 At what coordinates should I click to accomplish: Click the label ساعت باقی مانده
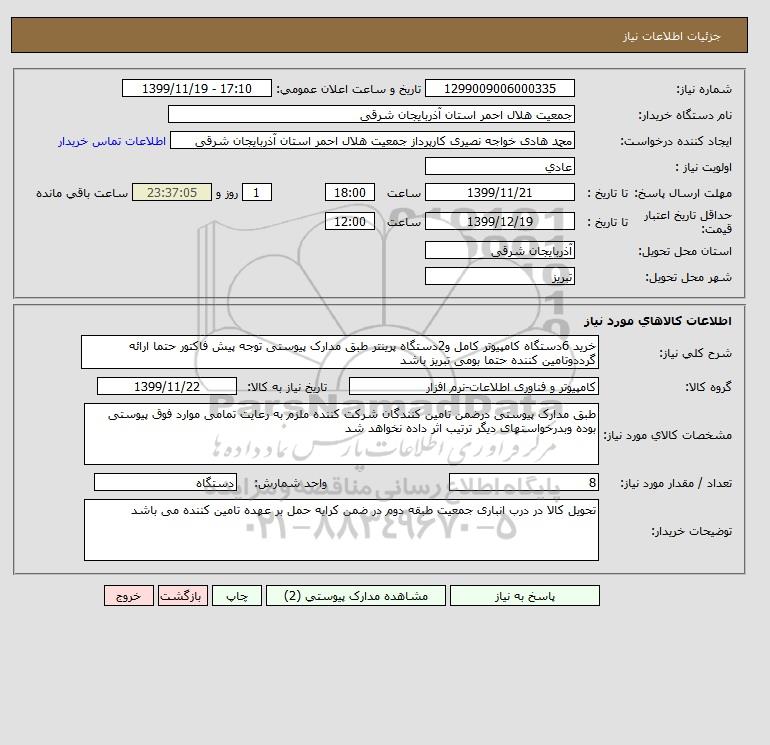[82, 193]
